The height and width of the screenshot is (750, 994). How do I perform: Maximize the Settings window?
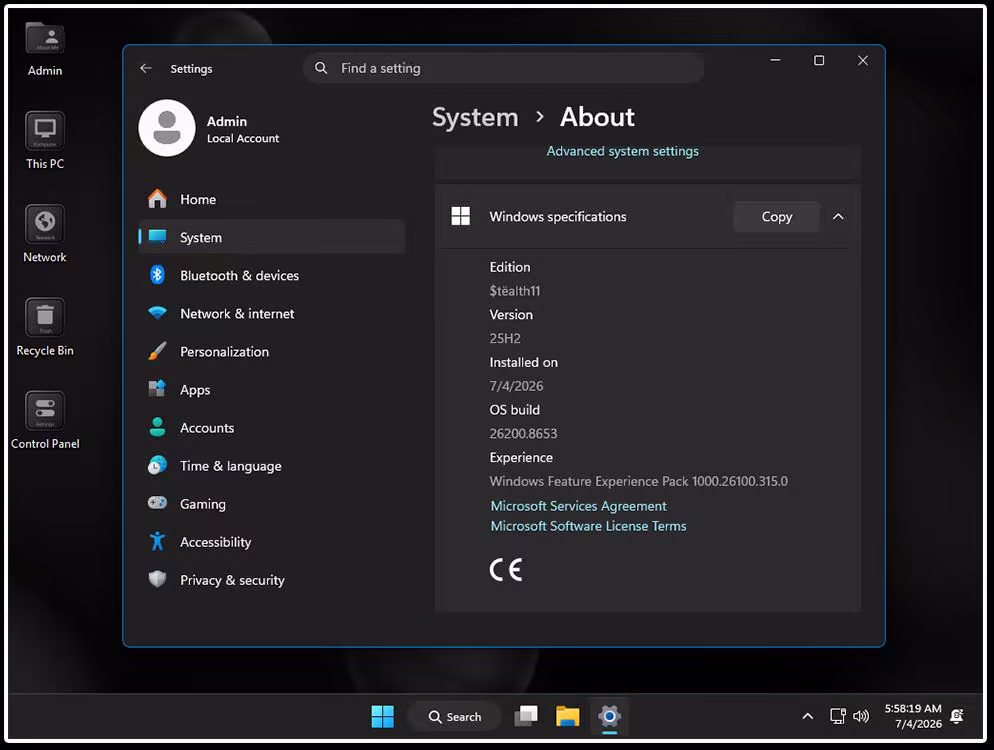tap(819, 60)
